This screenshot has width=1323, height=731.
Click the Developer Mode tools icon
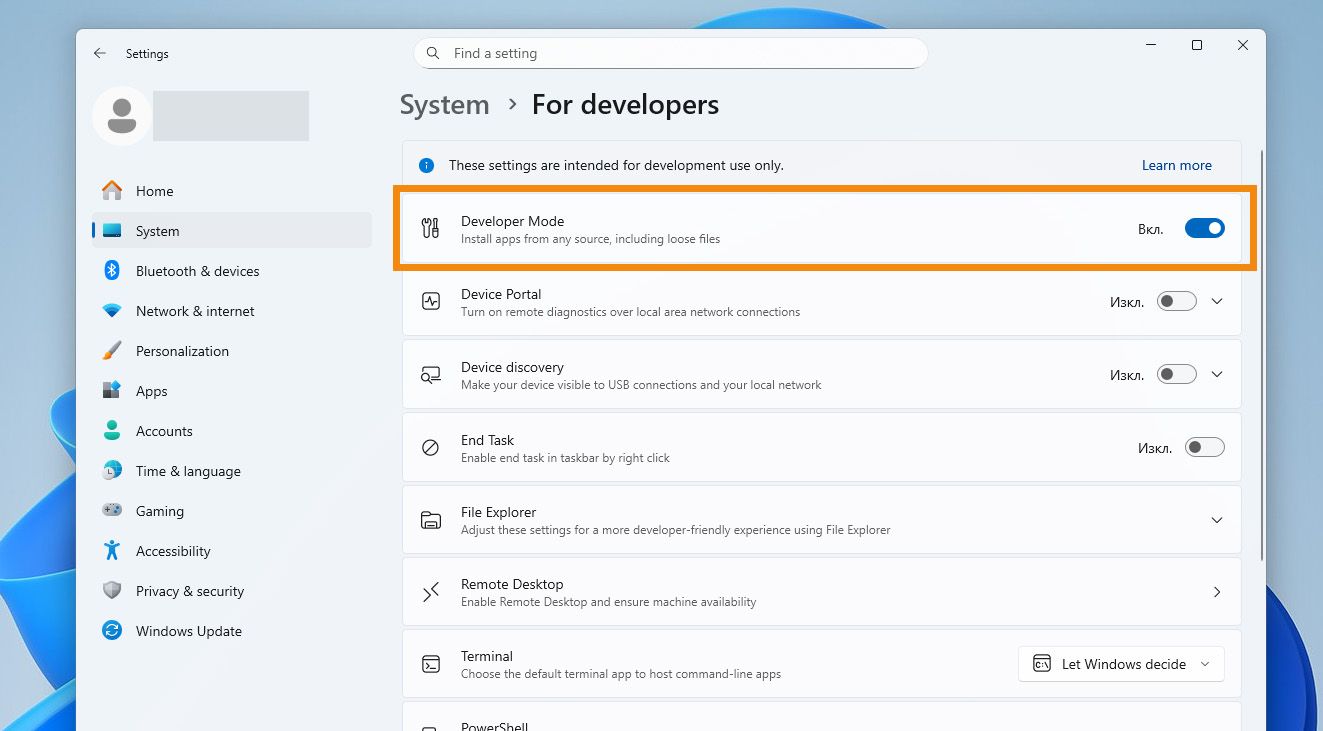pos(431,228)
